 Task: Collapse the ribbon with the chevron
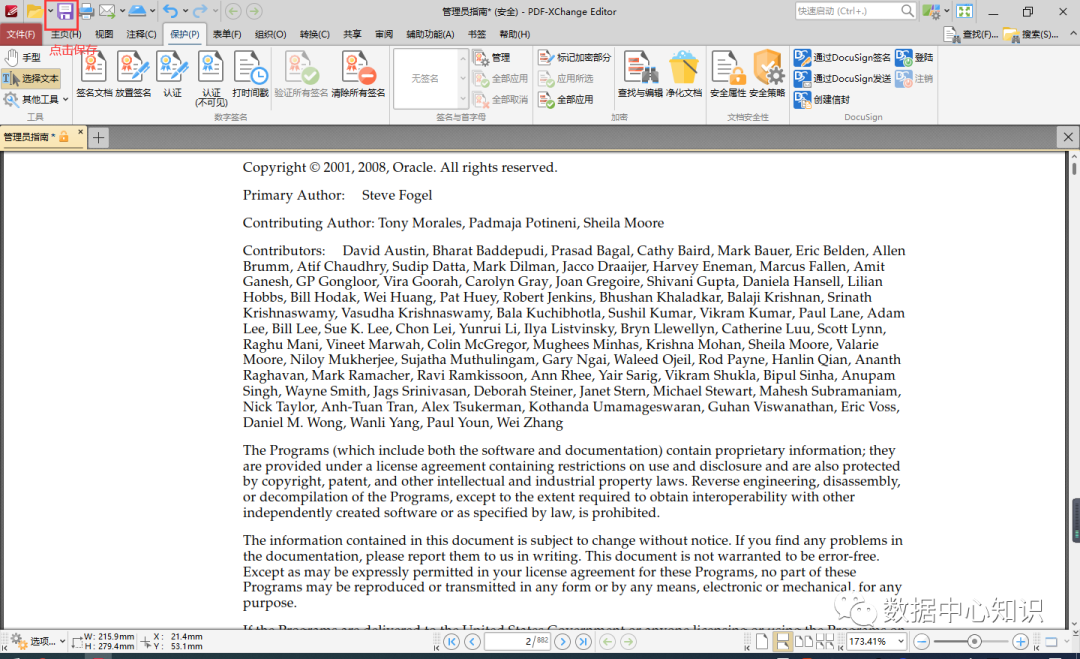point(1072,33)
